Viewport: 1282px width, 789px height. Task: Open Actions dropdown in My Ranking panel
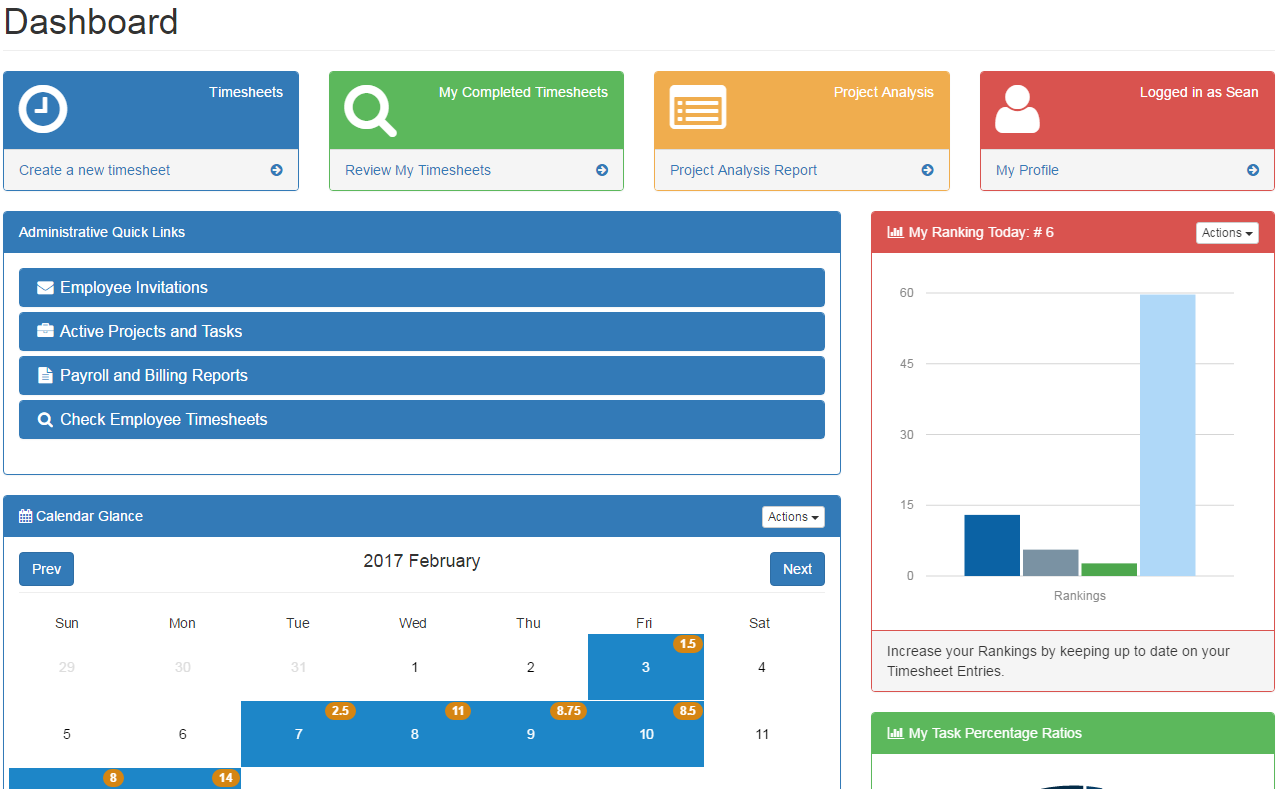(1227, 233)
